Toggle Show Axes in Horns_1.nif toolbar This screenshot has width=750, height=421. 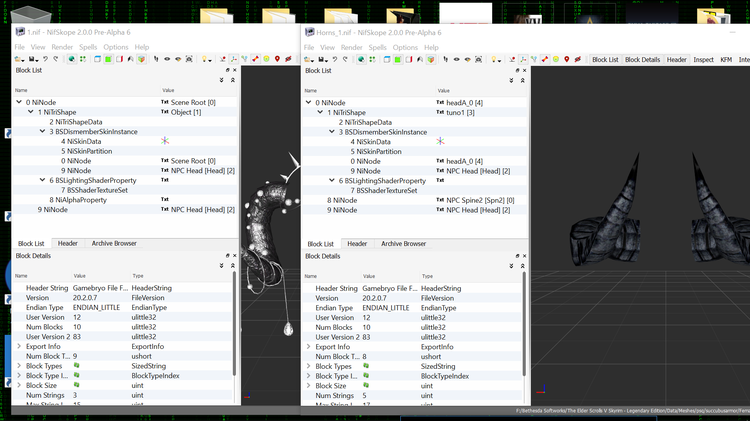coord(523,59)
